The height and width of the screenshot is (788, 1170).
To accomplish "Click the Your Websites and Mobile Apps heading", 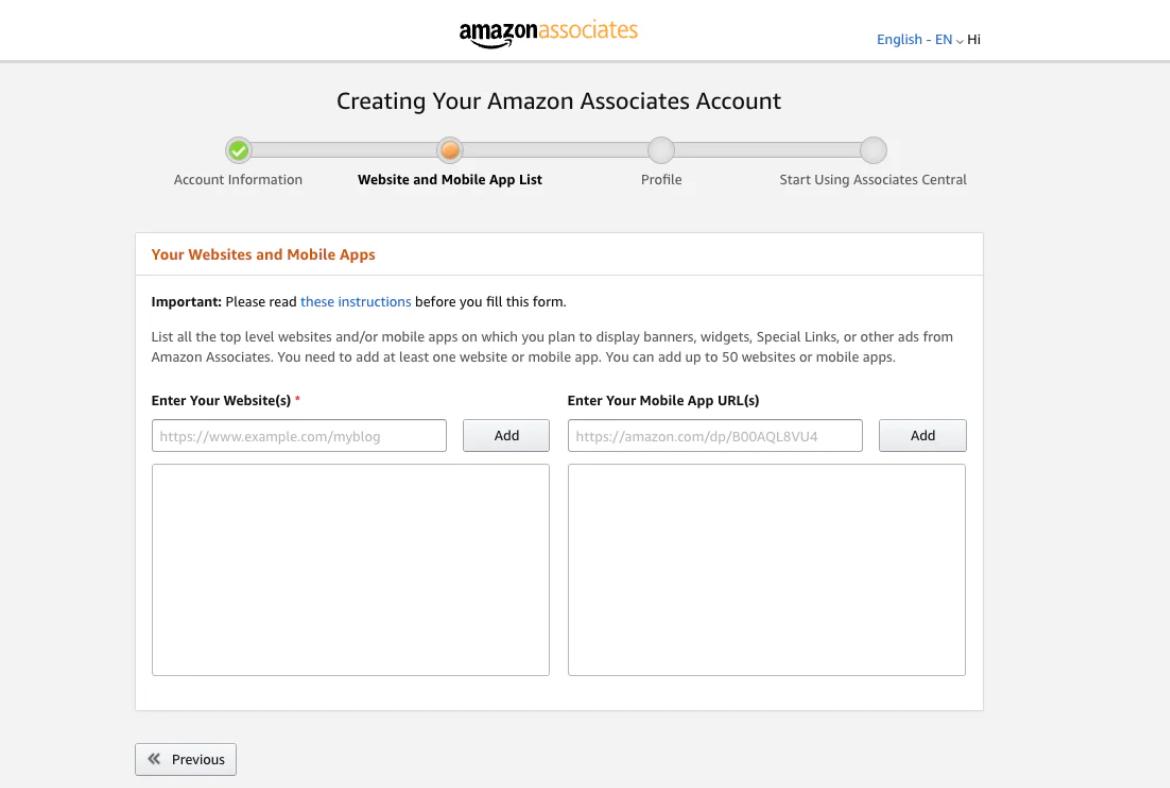I will pos(263,255).
